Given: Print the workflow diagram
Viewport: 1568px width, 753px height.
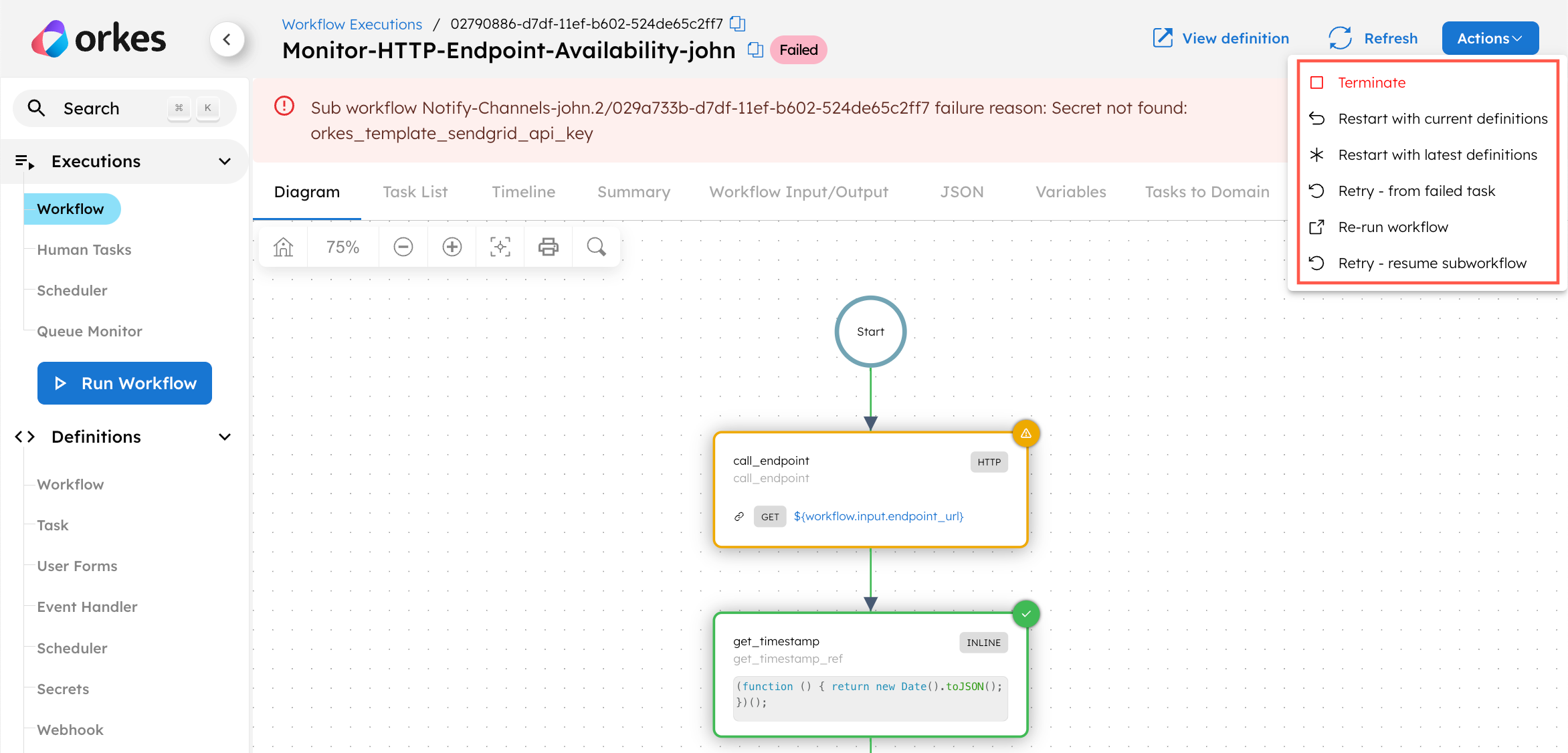Looking at the screenshot, I should click(x=549, y=247).
